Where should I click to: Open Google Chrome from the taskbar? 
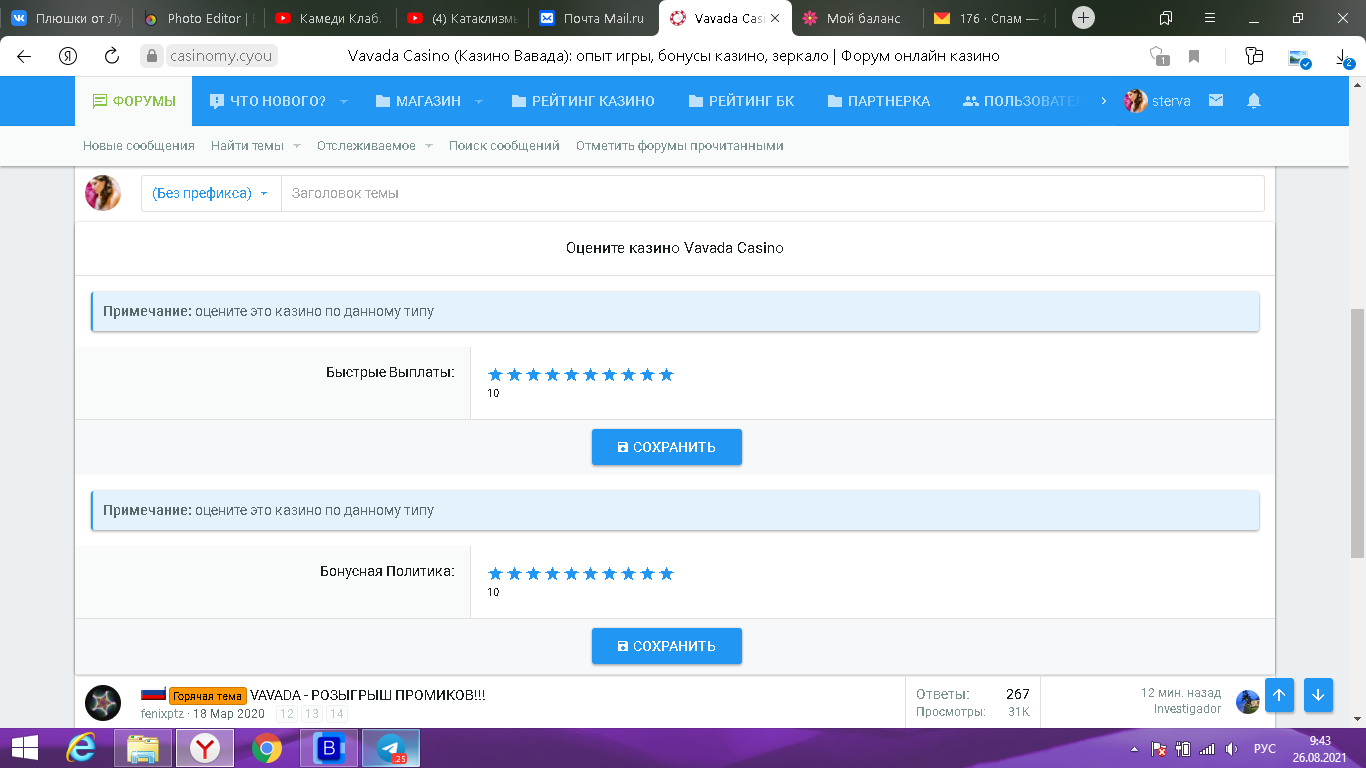pos(266,748)
